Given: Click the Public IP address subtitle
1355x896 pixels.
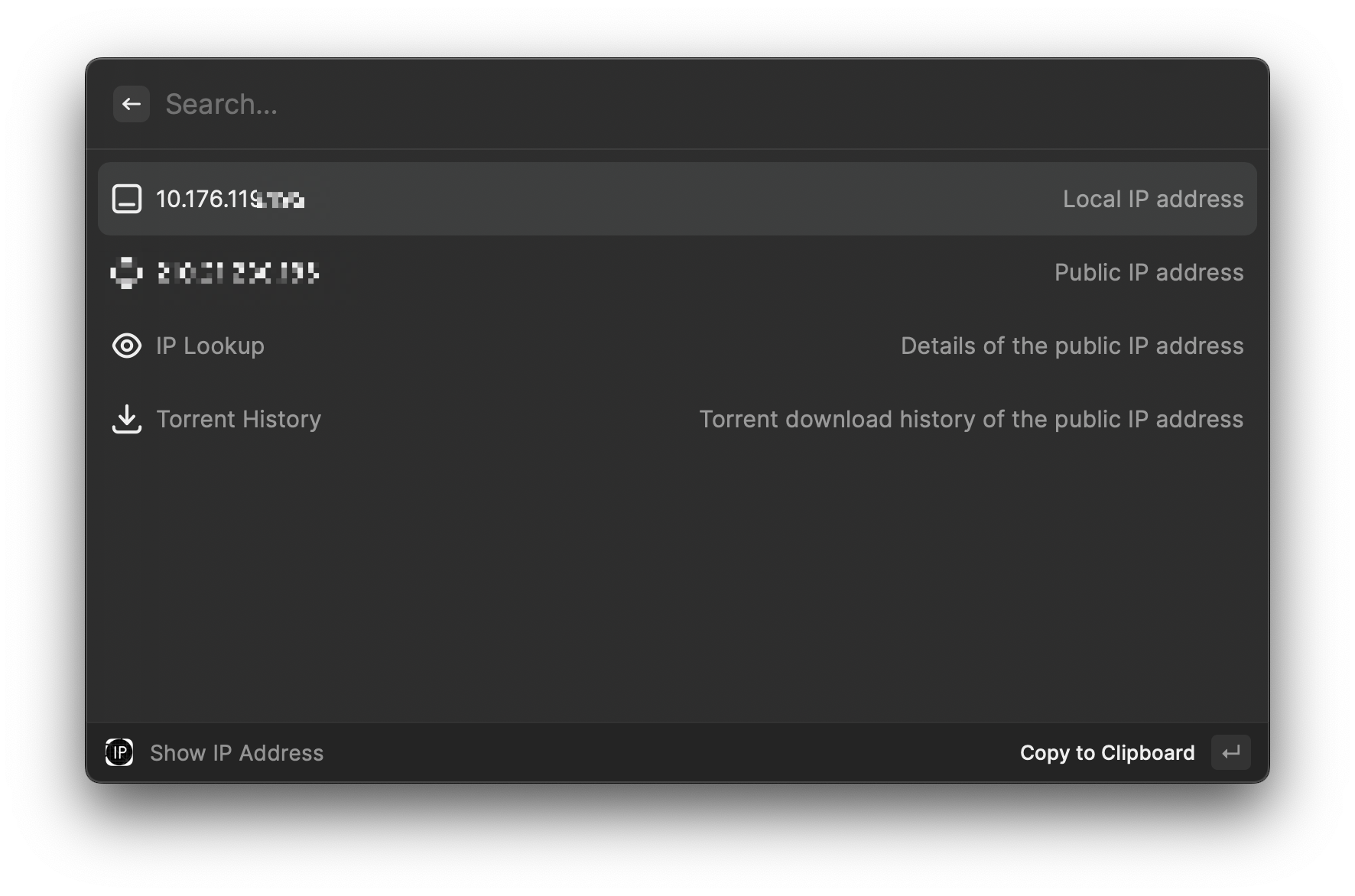Looking at the screenshot, I should pyautogui.click(x=1149, y=272).
